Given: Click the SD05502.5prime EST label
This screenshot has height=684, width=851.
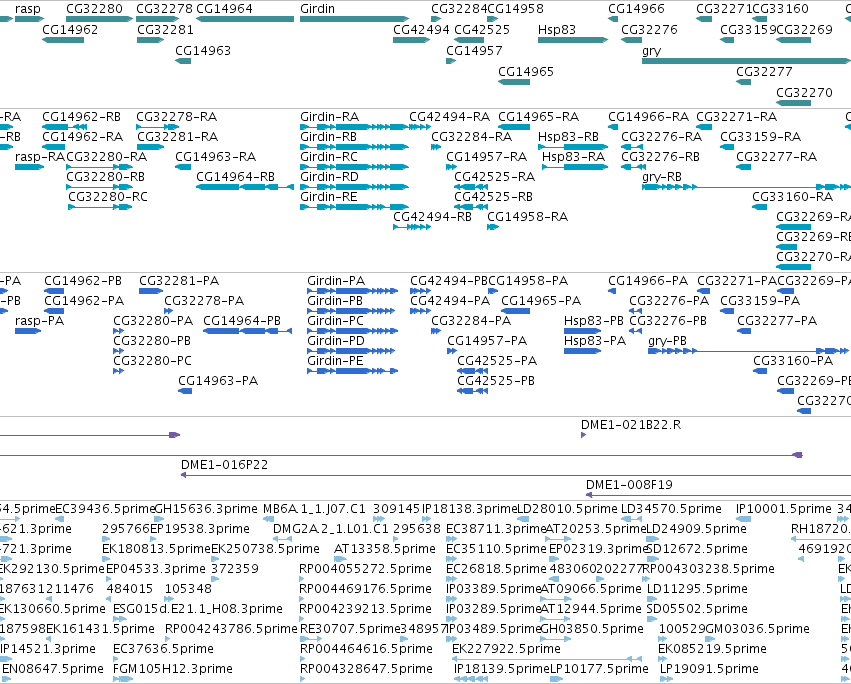Looking at the screenshot, I should click(x=697, y=609).
